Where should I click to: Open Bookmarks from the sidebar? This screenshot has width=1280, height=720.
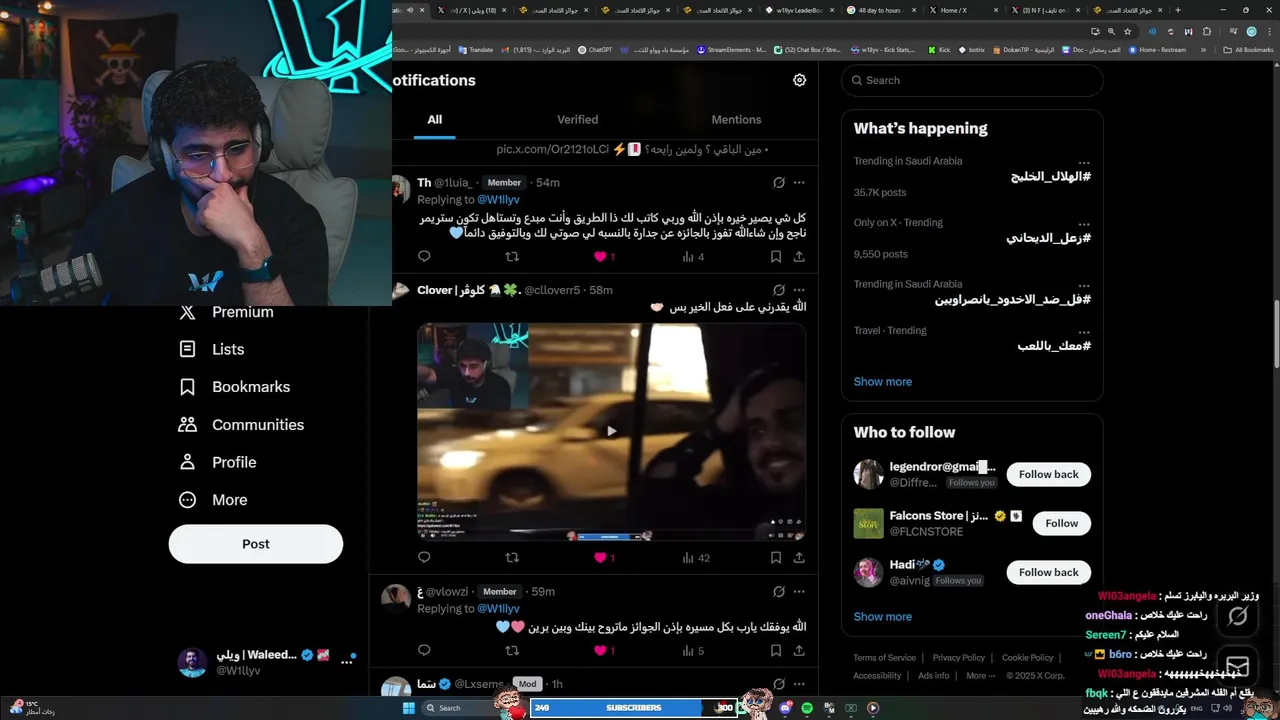click(x=234, y=387)
